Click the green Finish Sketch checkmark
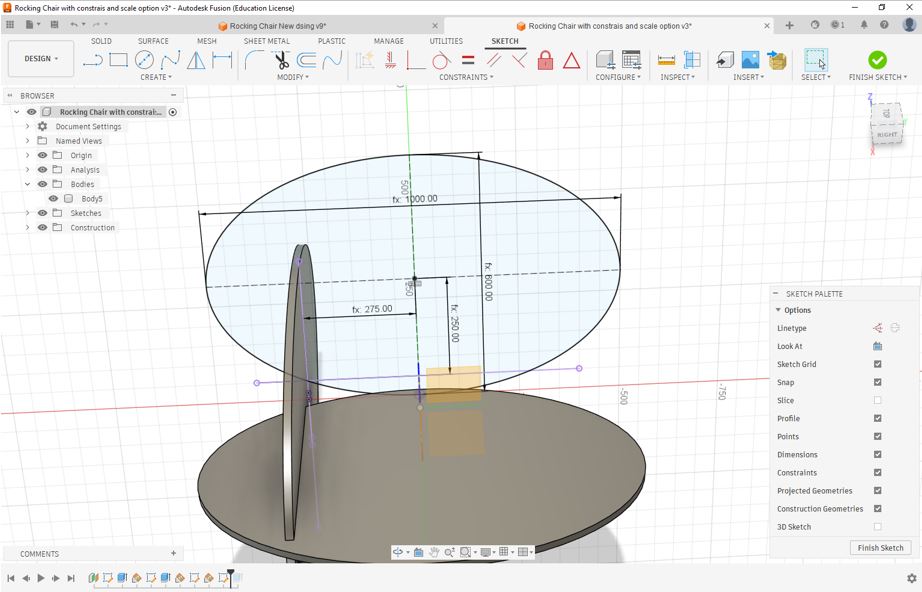 (877, 60)
